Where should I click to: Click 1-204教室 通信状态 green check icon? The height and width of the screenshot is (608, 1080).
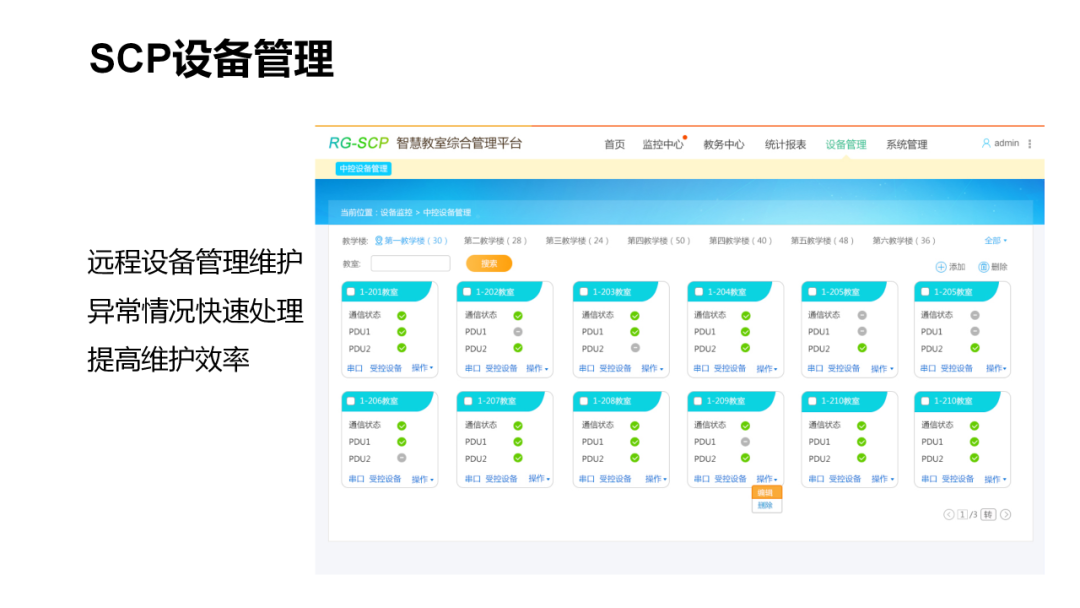[x=745, y=315]
